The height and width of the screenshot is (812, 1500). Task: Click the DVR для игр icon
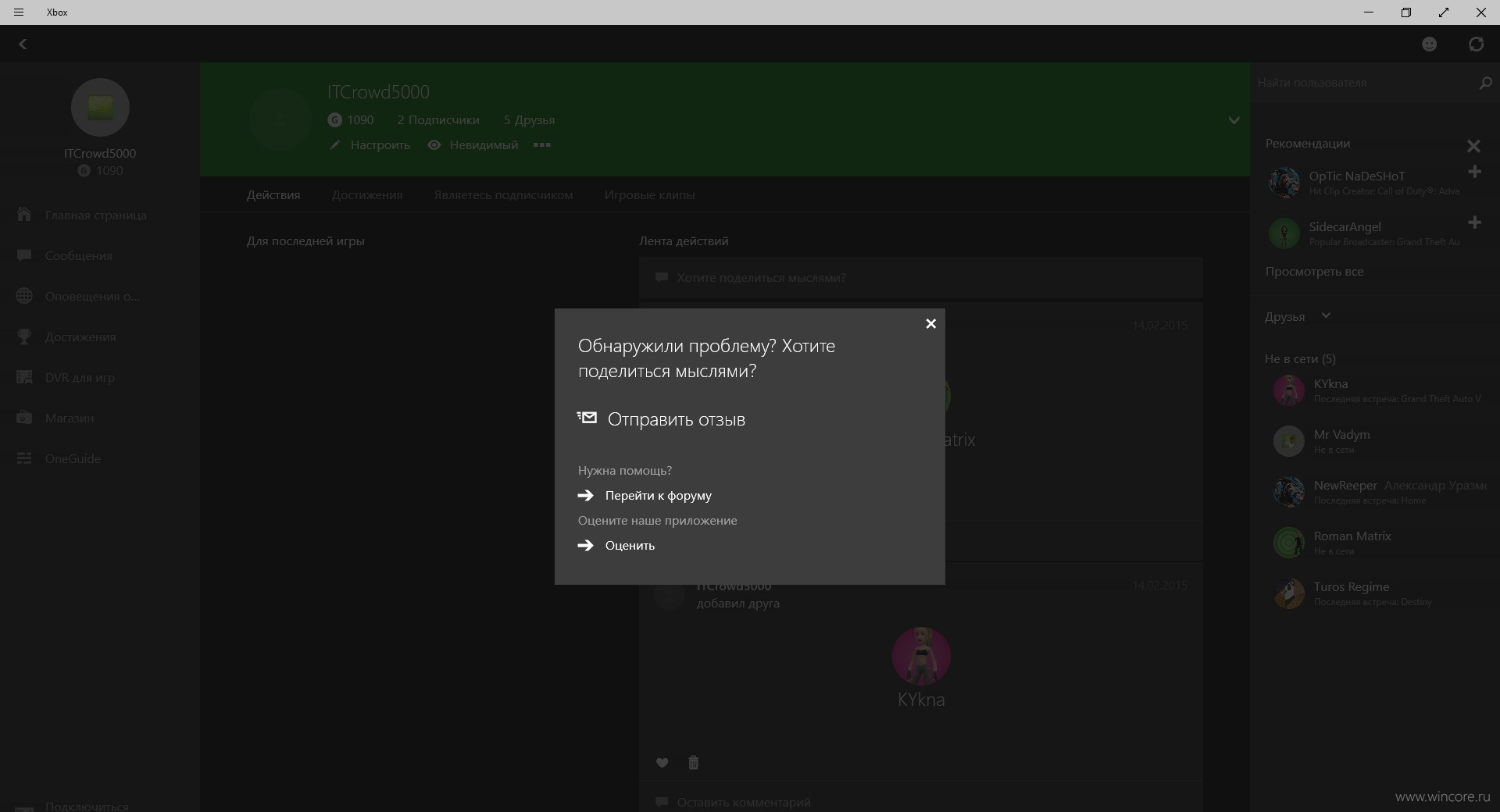pyautogui.click(x=24, y=377)
